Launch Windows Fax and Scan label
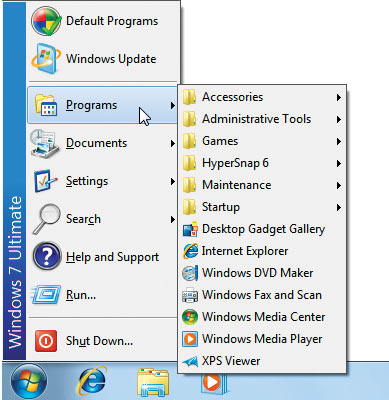This screenshot has height=400, width=389. 262,295
